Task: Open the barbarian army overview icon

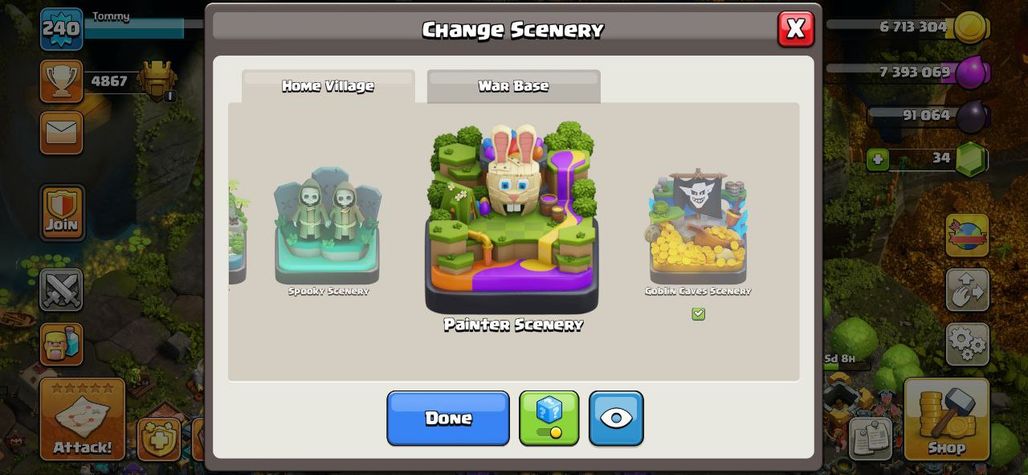Action: click(61, 344)
